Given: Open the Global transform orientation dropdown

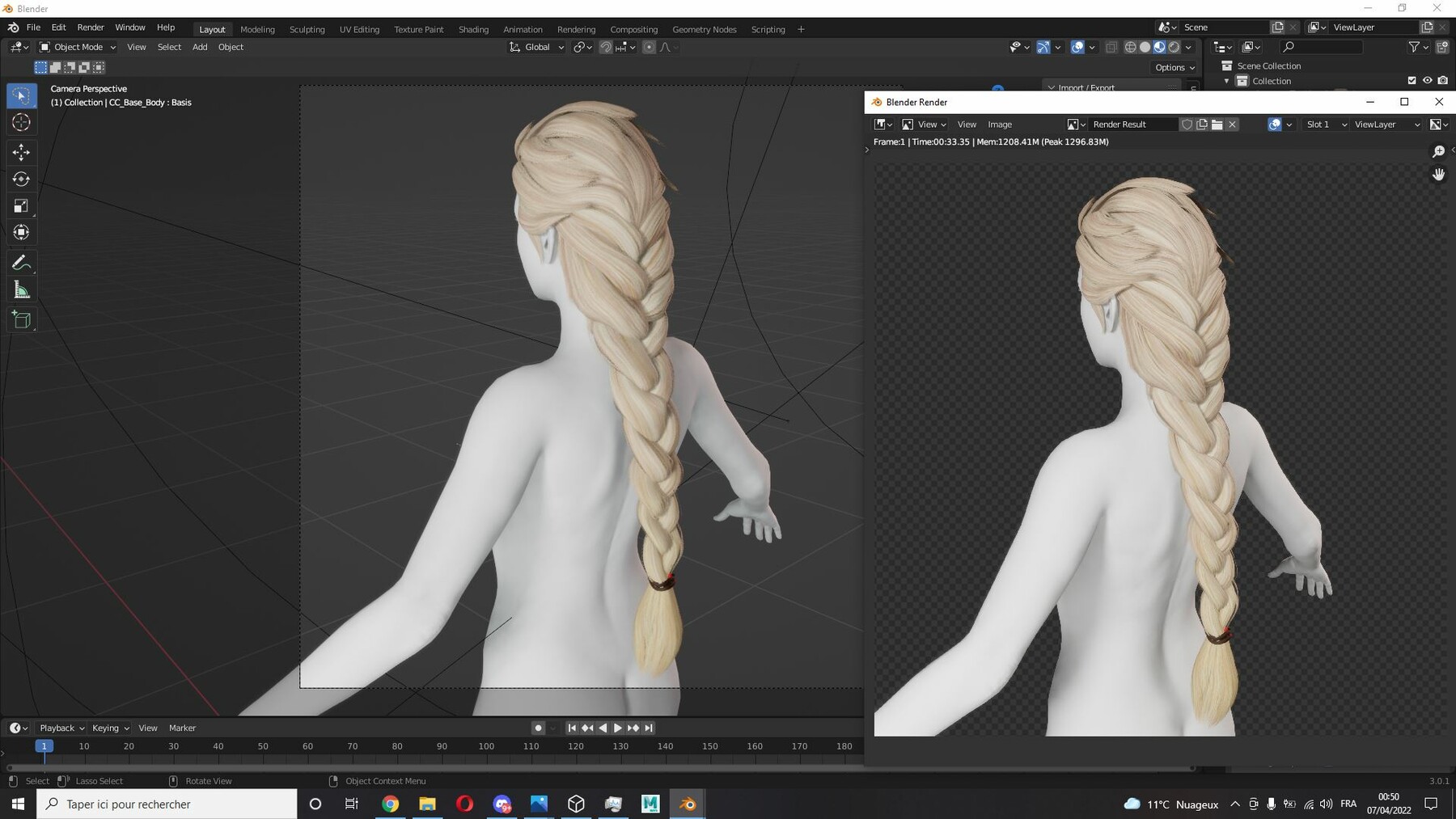Looking at the screenshot, I should coord(536,47).
